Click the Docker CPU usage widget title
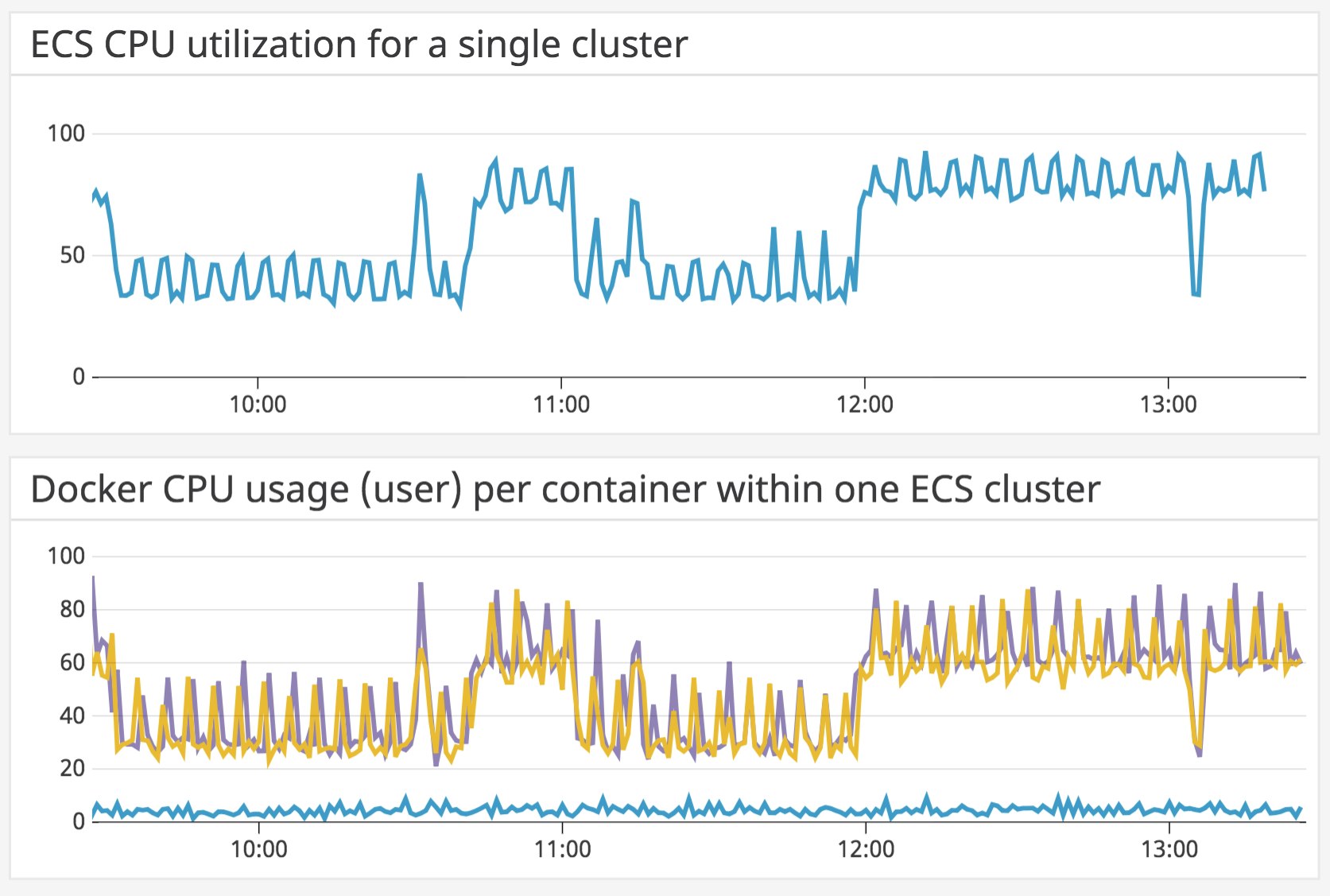Screen dimensions: 1330x896 (x=565, y=489)
